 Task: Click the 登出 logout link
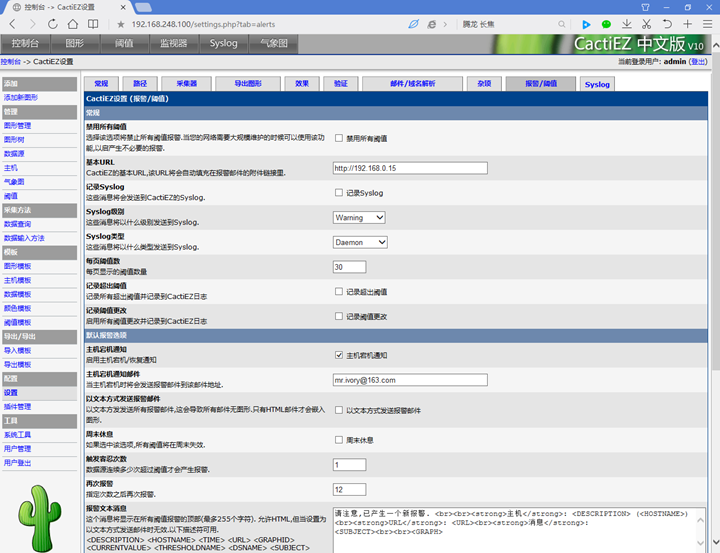point(698,62)
